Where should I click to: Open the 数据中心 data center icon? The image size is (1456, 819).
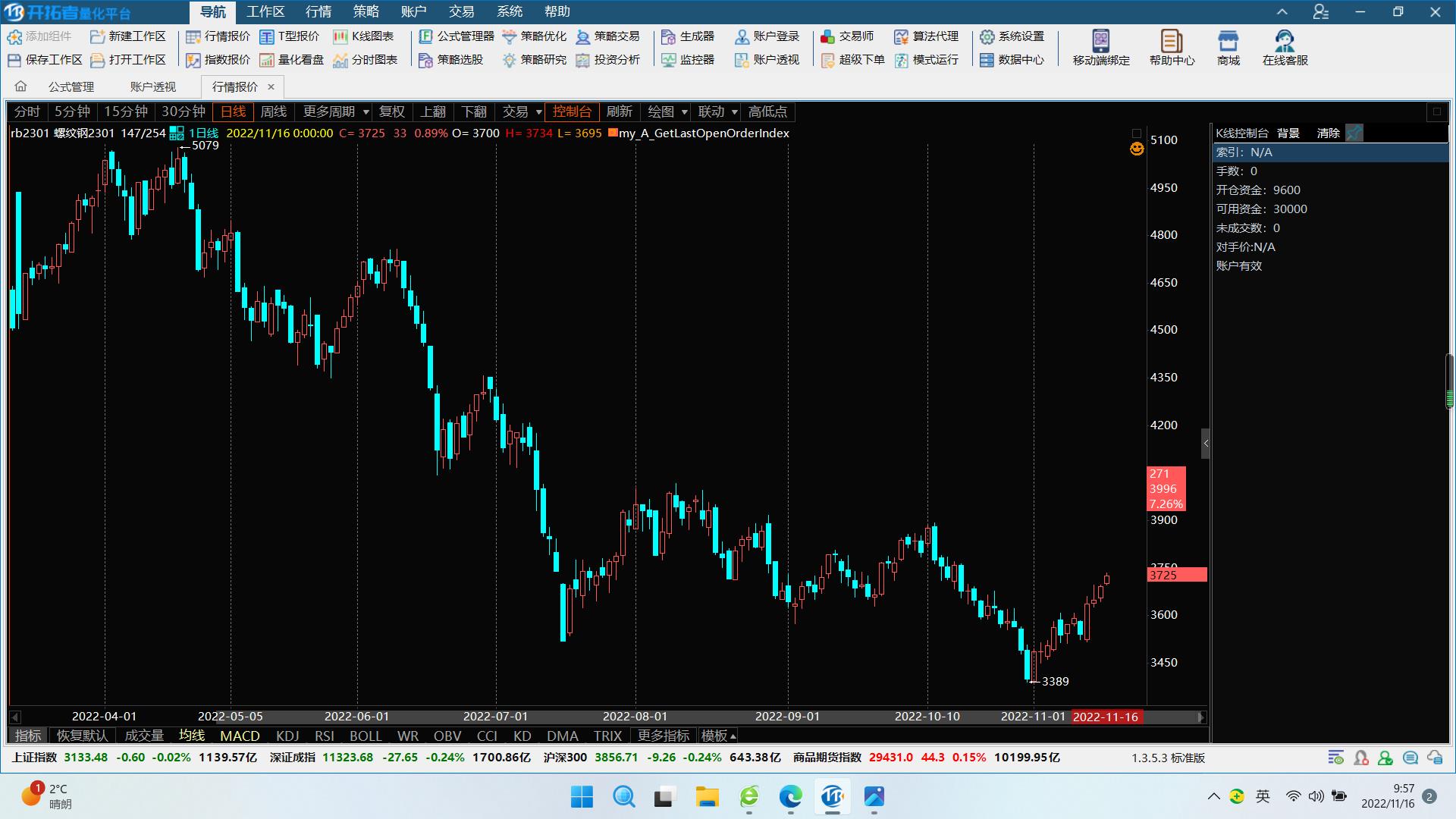tap(1011, 60)
